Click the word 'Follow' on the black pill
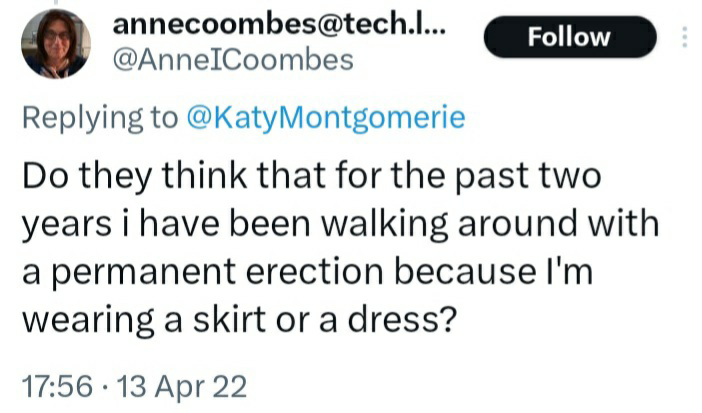The image size is (702, 413). pos(569,37)
